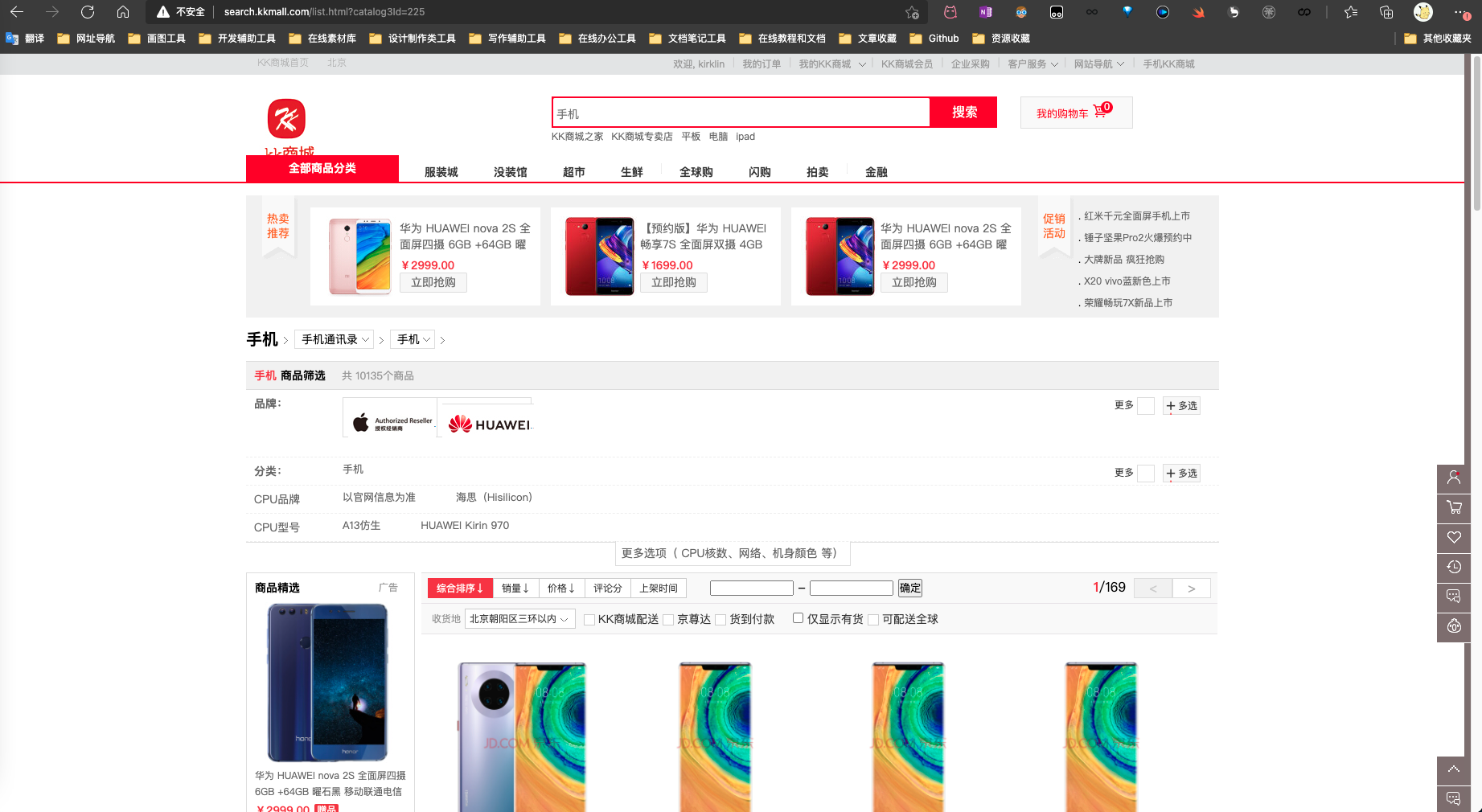Open the favorites list icon

pyautogui.click(x=1351, y=12)
